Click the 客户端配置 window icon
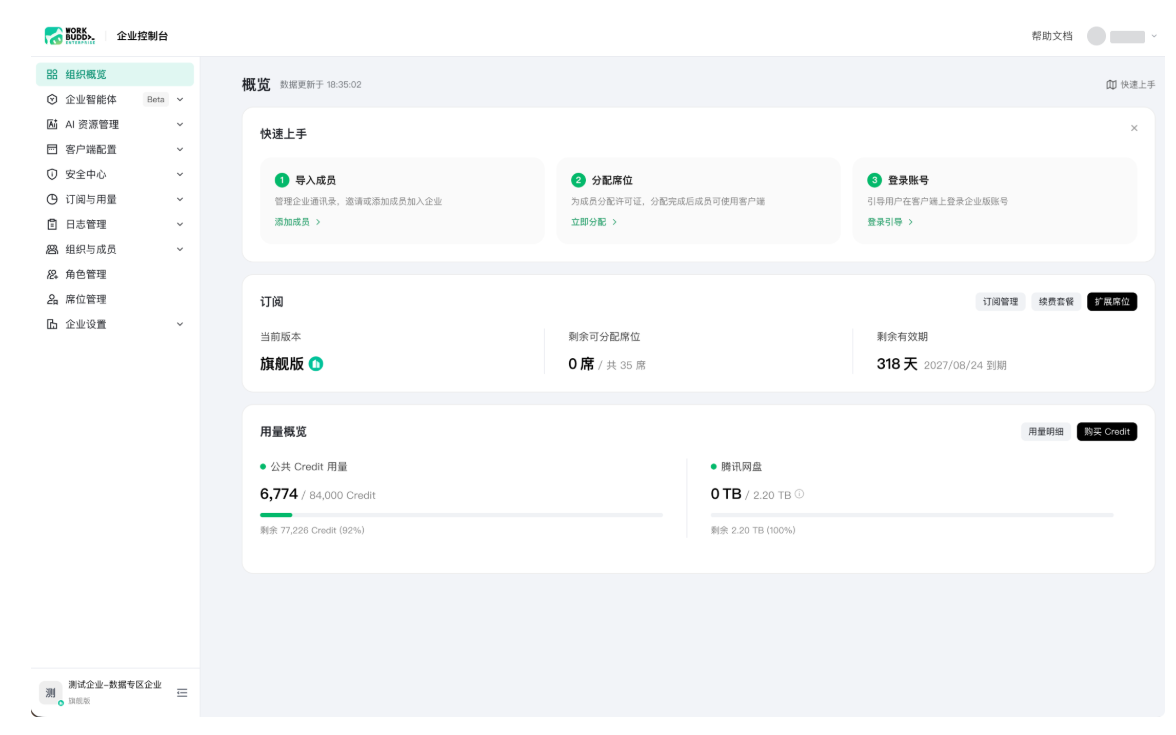Screen dimensions: 1176x735 (52, 149)
